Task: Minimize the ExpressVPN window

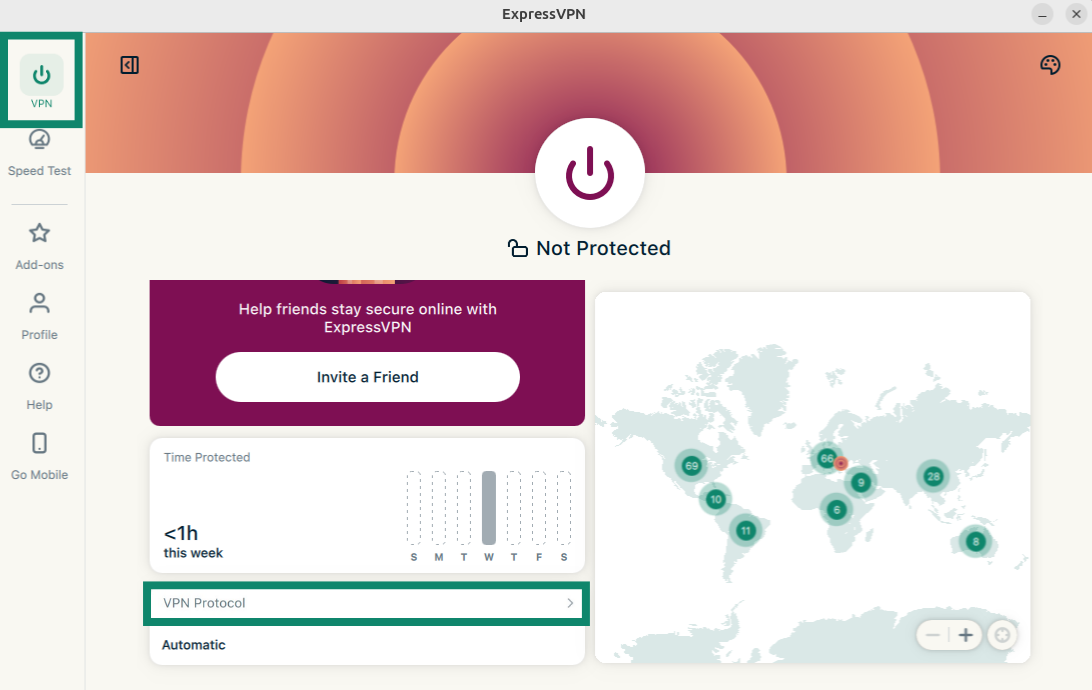Action: 1043,15
